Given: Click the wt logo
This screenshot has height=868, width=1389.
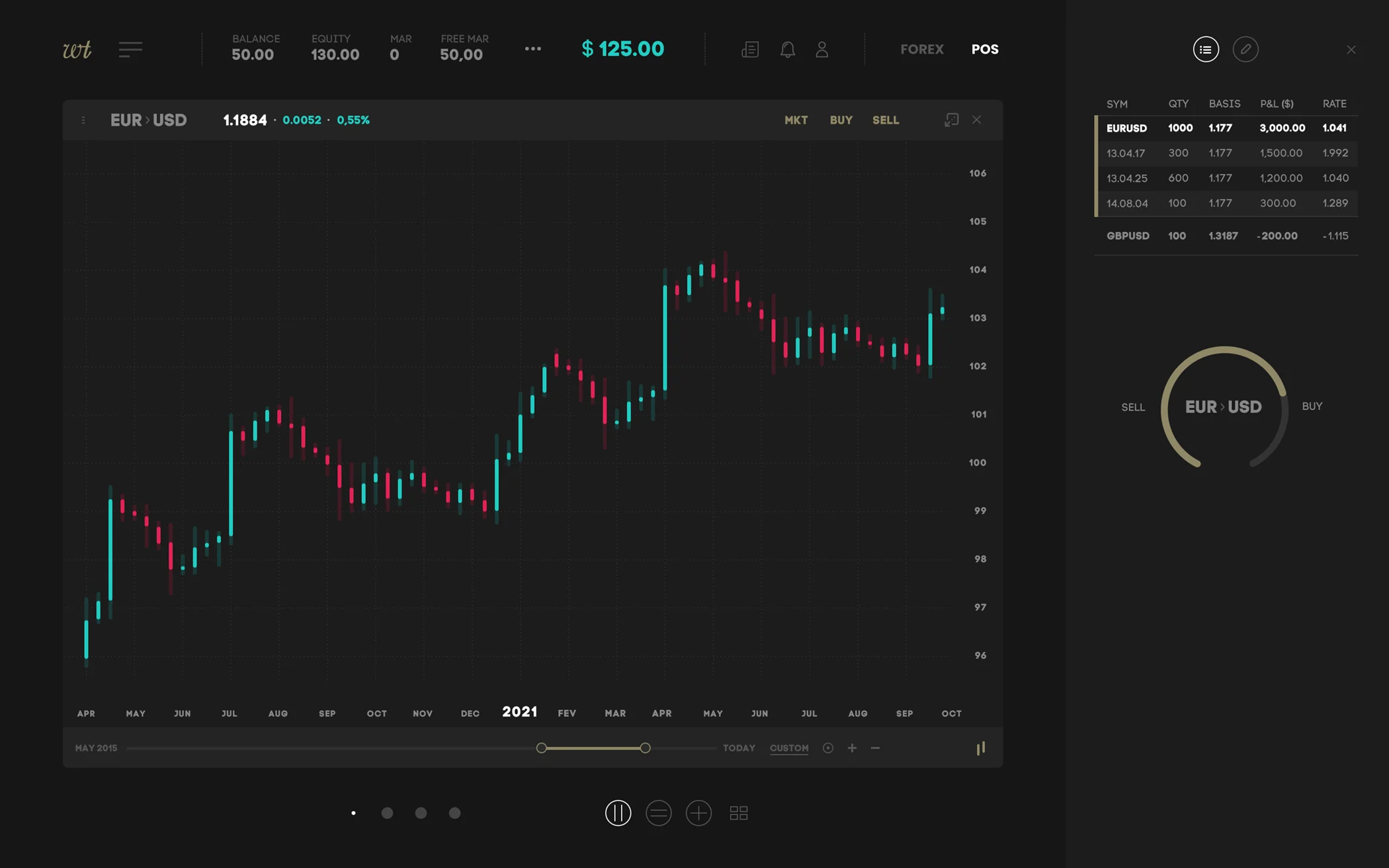Looking at the screenshot, I should [77, 50].
